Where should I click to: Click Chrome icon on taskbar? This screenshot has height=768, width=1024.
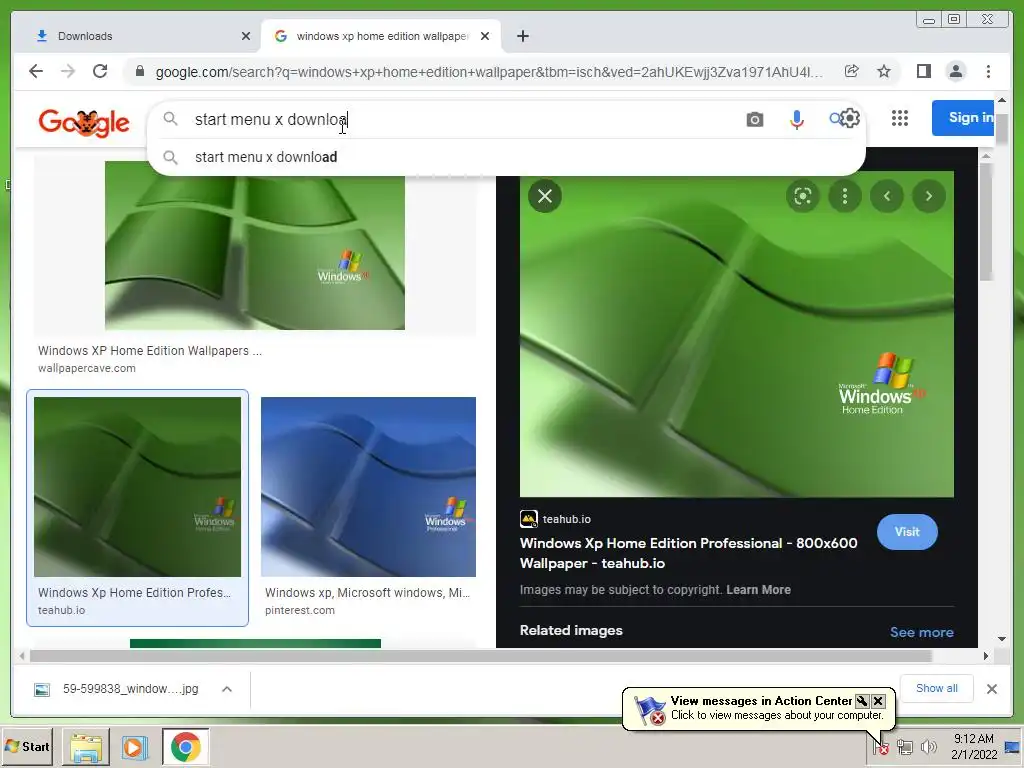(185, 746)
